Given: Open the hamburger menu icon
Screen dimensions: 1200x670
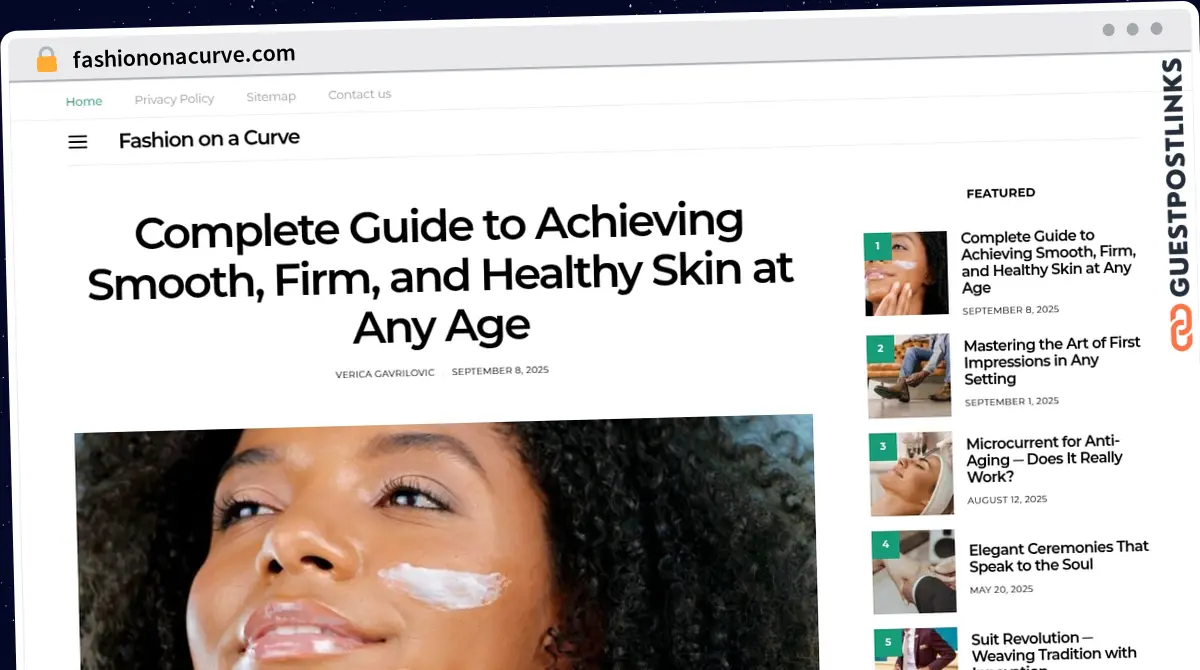Looking at the screenshot, I should (x=78, y=142).
